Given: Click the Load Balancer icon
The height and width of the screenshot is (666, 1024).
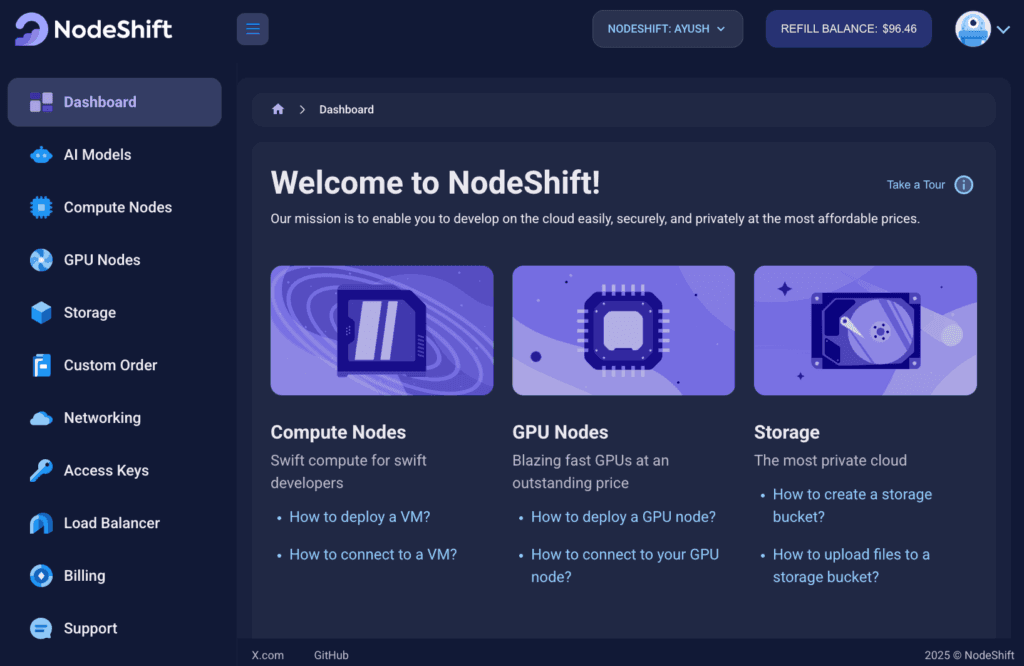Looking at the screenshot, I should click(41, 523).
